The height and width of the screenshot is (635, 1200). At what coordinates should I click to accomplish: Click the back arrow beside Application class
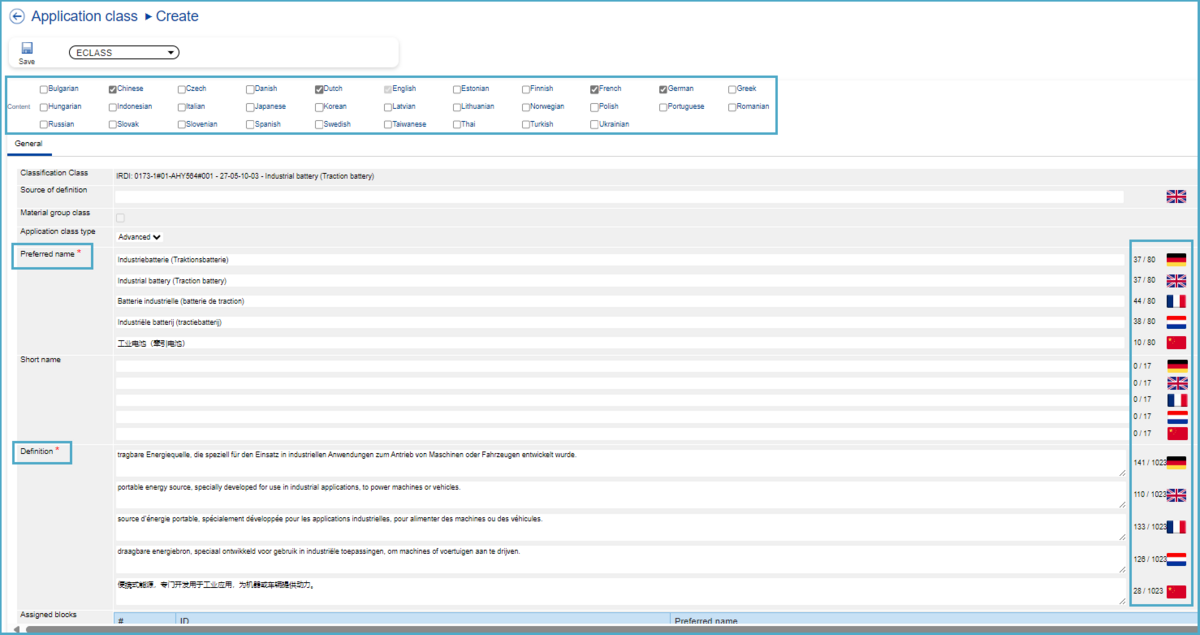16,16
